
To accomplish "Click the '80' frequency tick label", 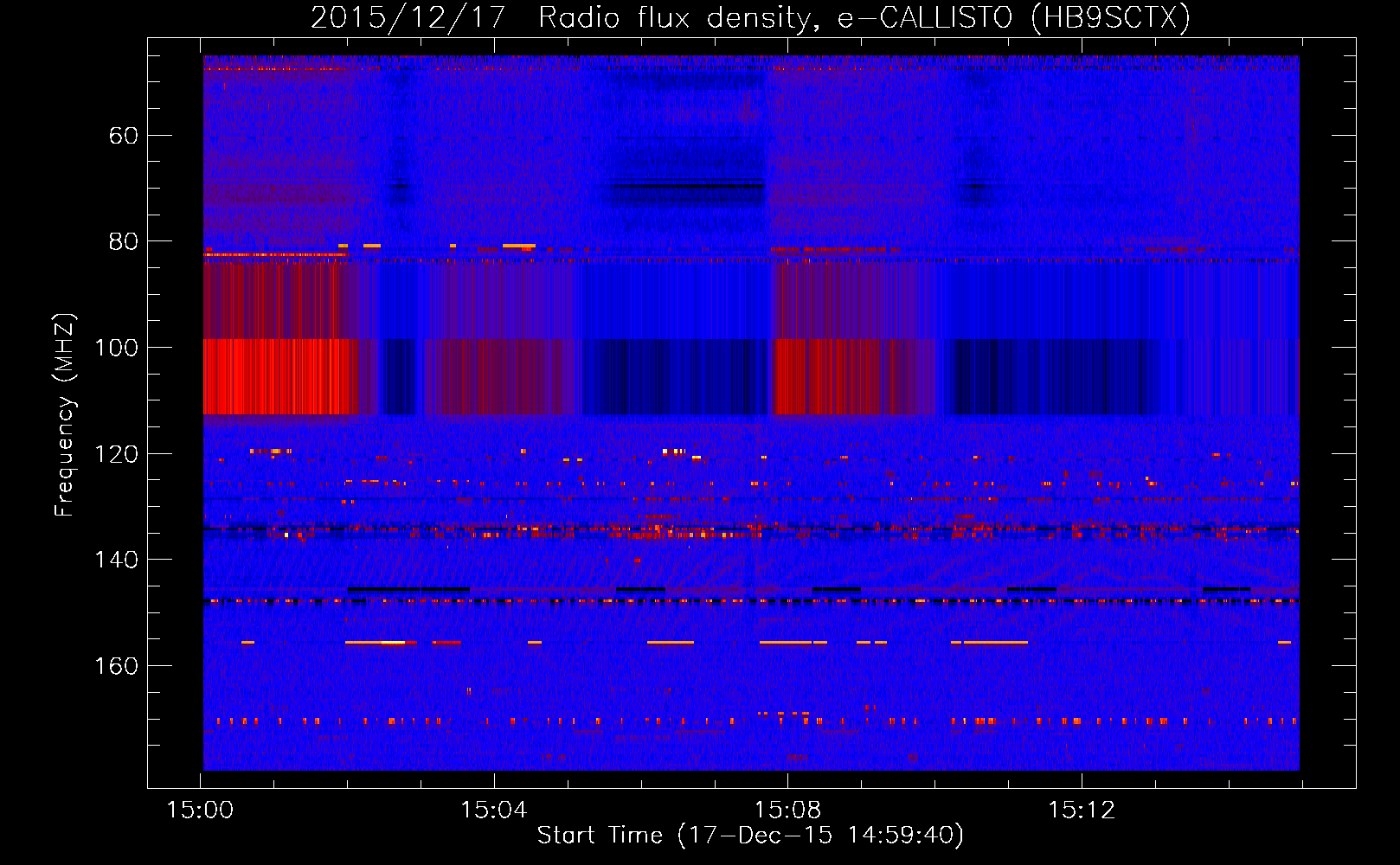I will click(x=124, y=241).
